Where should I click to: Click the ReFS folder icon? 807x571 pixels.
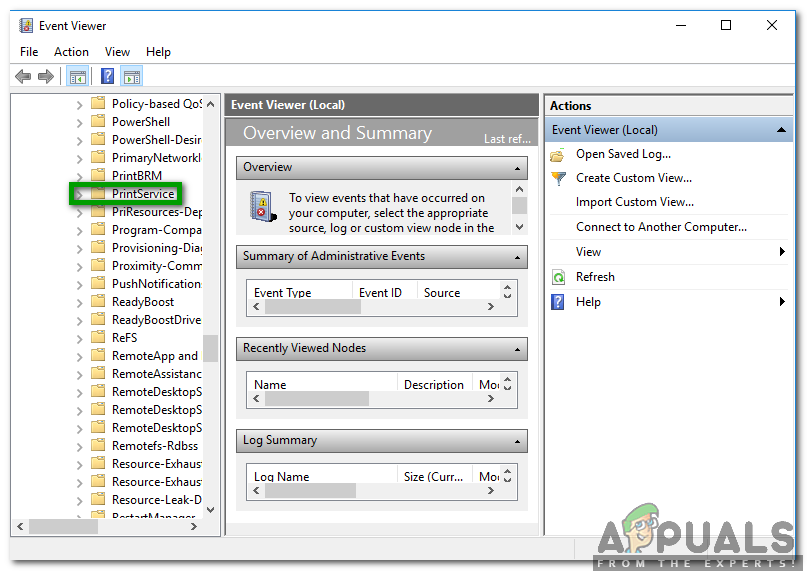pyautogui.click(x=98, y=337)
